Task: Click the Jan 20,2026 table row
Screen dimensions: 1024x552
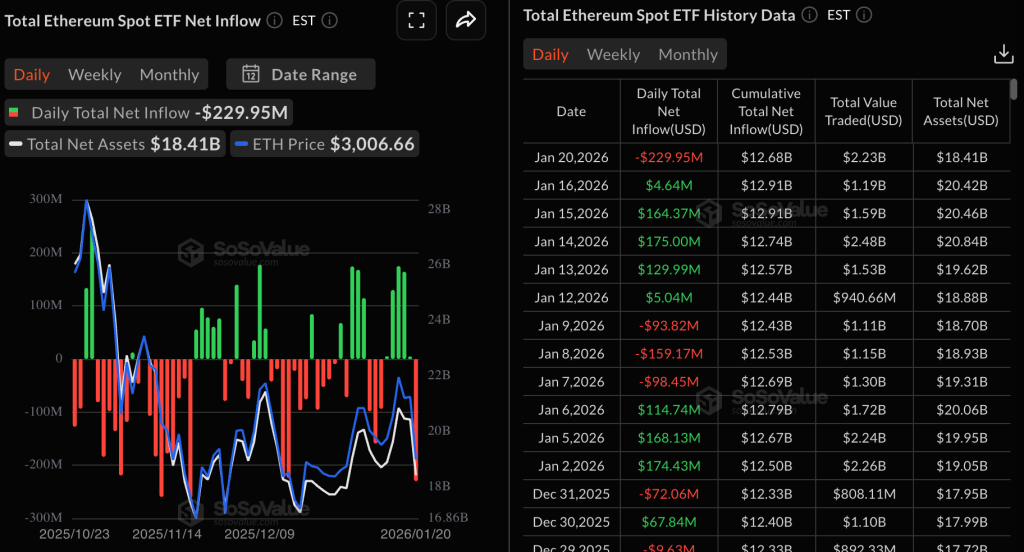Action: point(766,157)
